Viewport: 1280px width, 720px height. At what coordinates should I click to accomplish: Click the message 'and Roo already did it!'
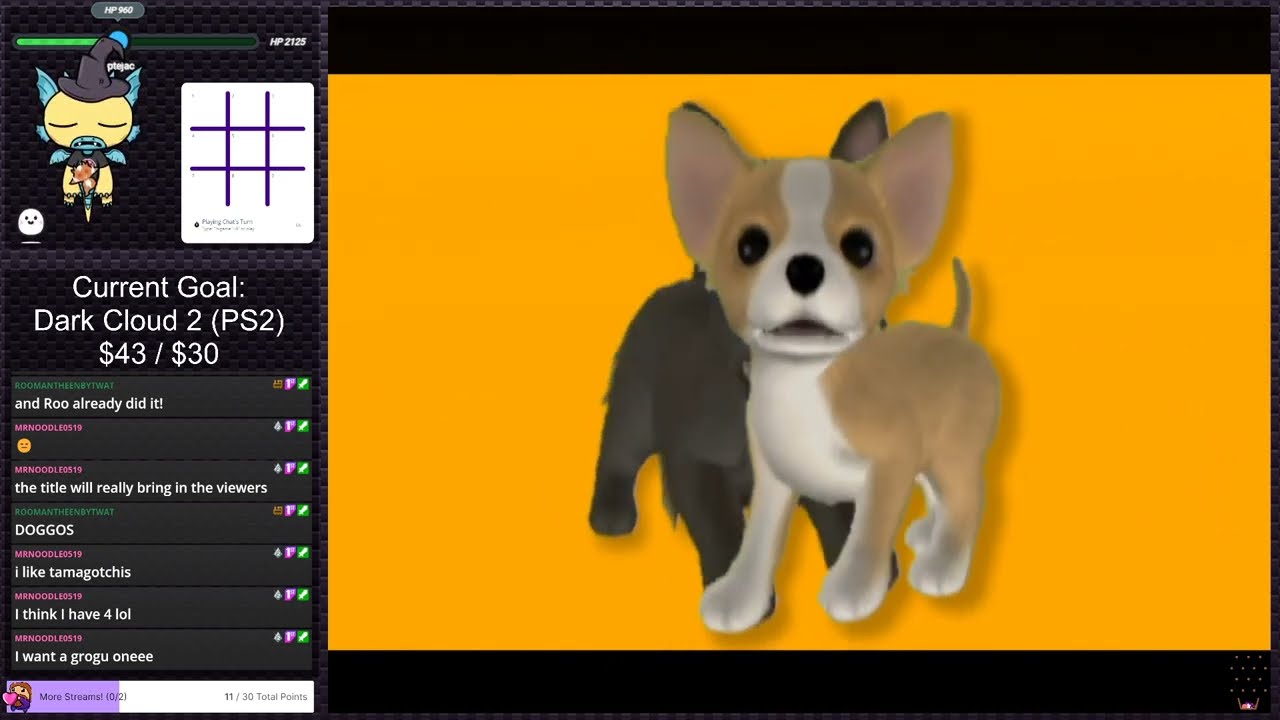[x=88, y=403]
